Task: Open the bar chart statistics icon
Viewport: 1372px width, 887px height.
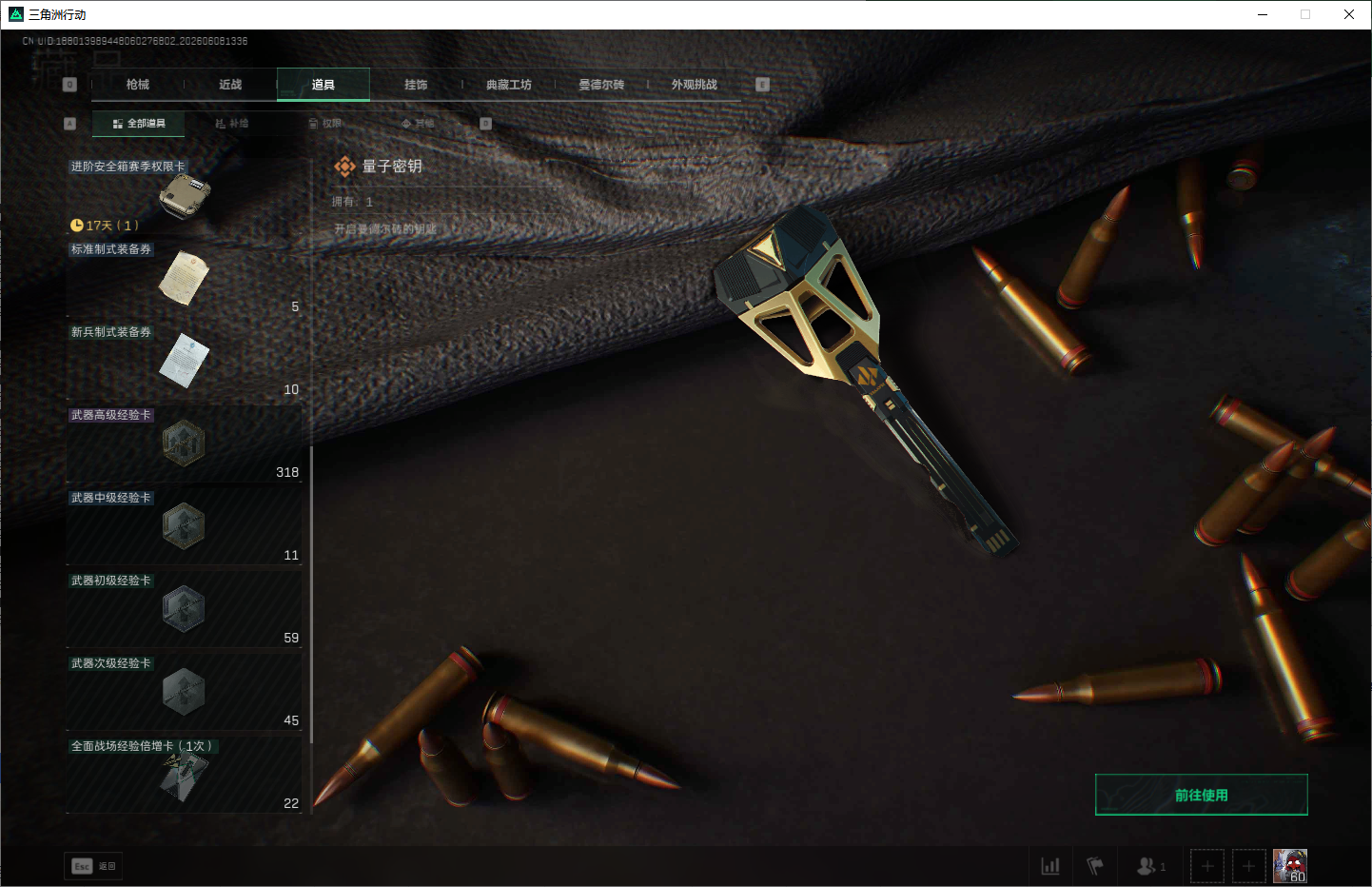Action: (1050, 866)
